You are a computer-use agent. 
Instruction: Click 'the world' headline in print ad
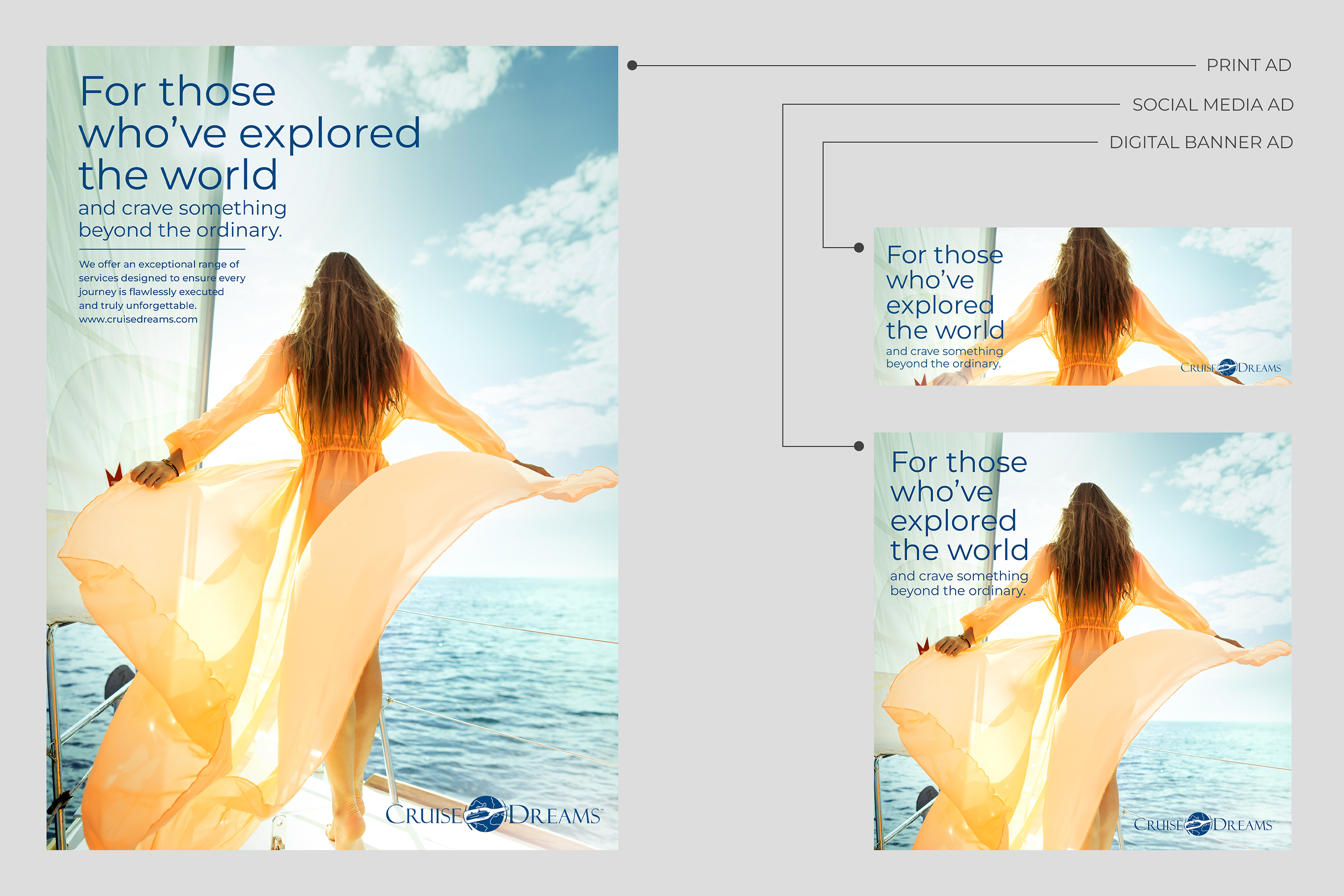click(x=178, y=175)
